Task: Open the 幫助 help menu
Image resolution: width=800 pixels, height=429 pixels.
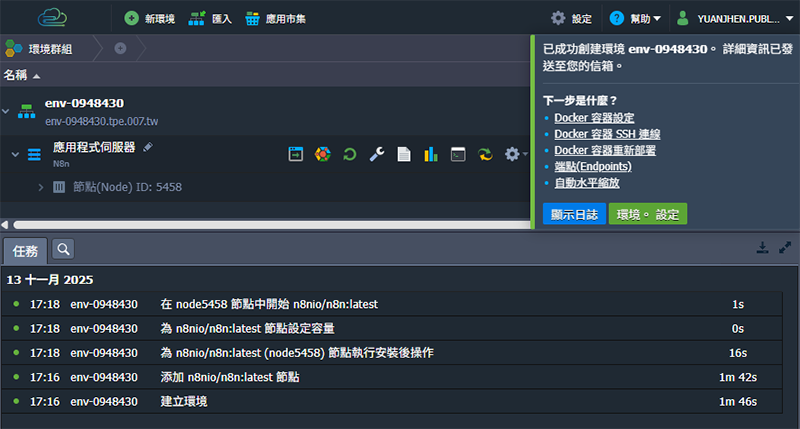Action: [x=636, y=18]
